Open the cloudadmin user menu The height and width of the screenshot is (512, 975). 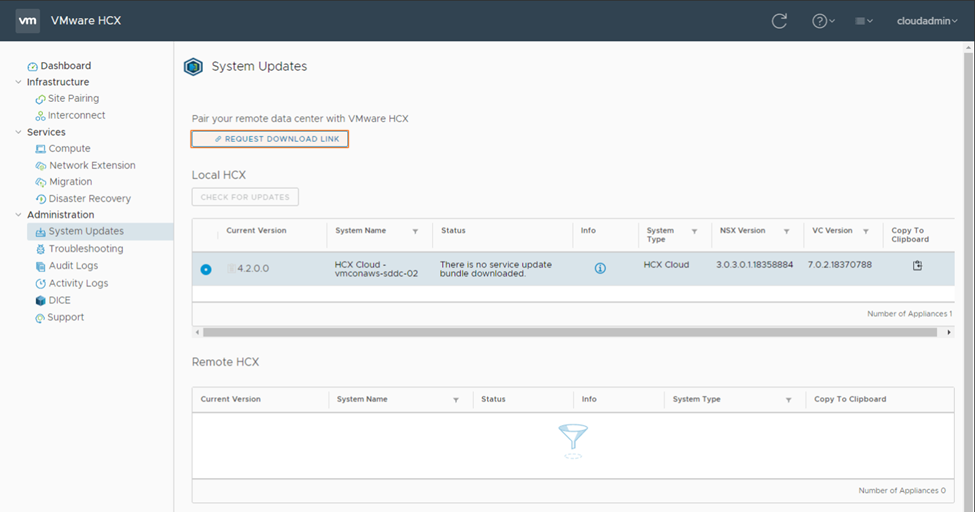(926, 21)
